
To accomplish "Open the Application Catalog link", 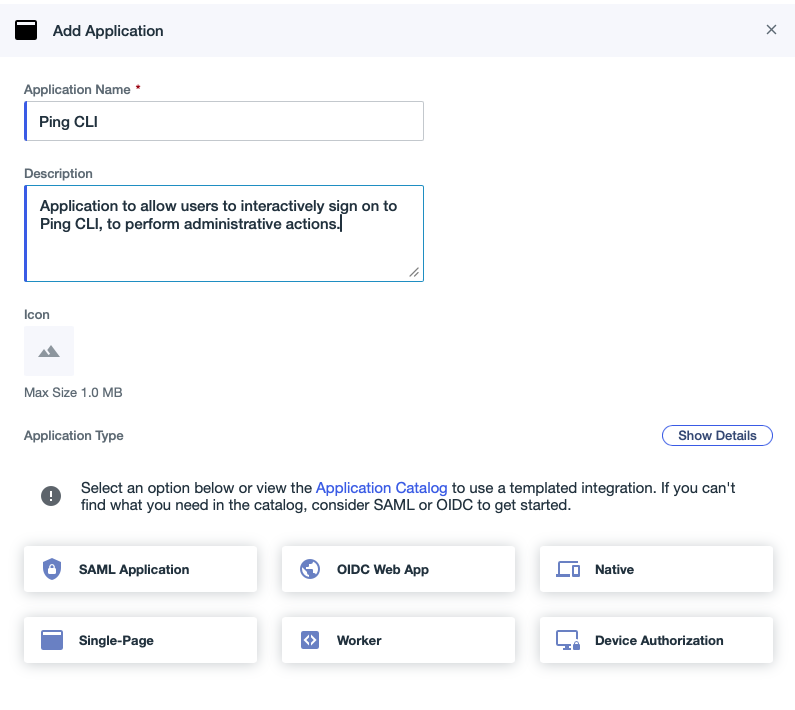I will point(381,488).
